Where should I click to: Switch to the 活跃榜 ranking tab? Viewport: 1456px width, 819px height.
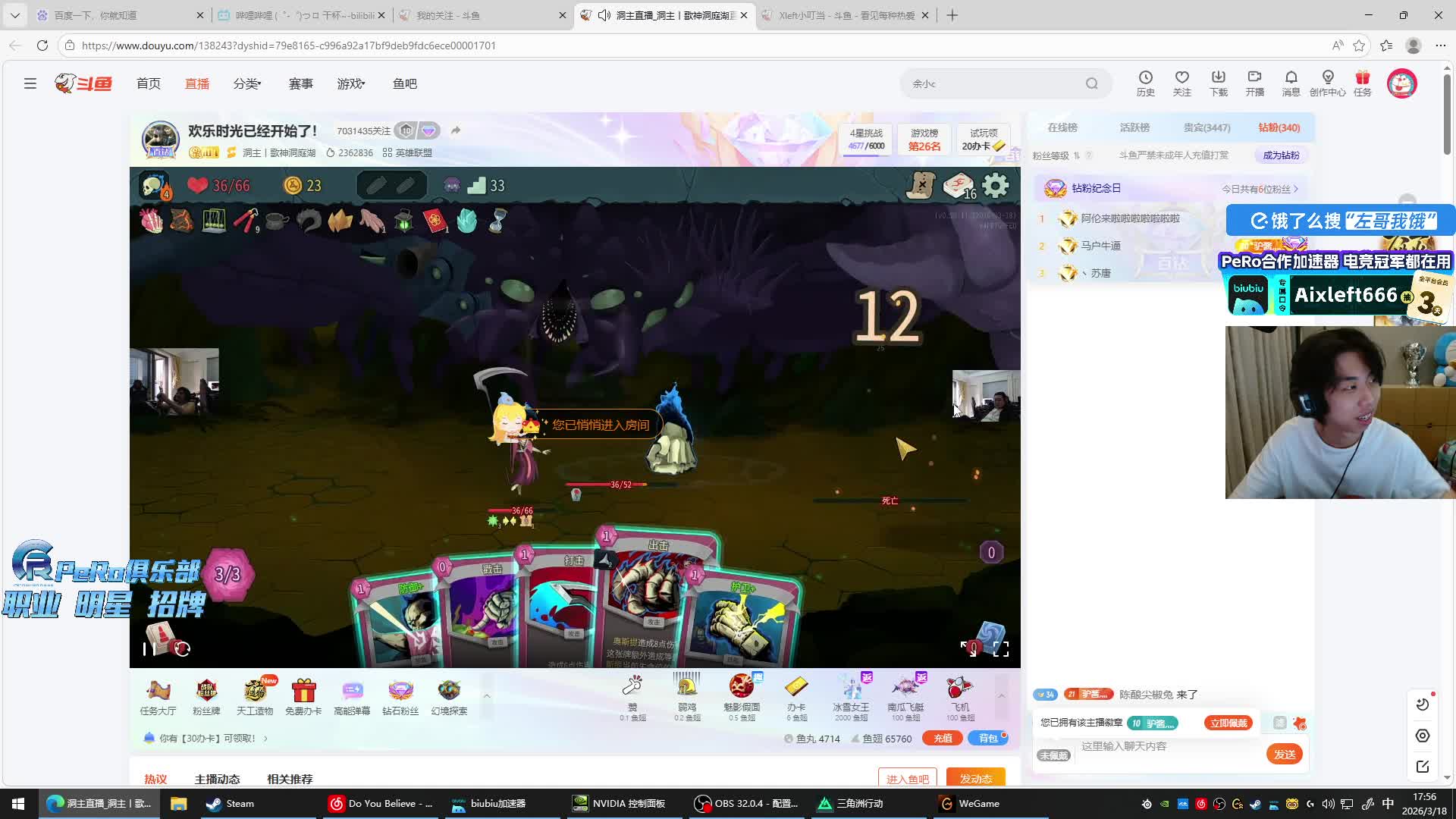1134,127
